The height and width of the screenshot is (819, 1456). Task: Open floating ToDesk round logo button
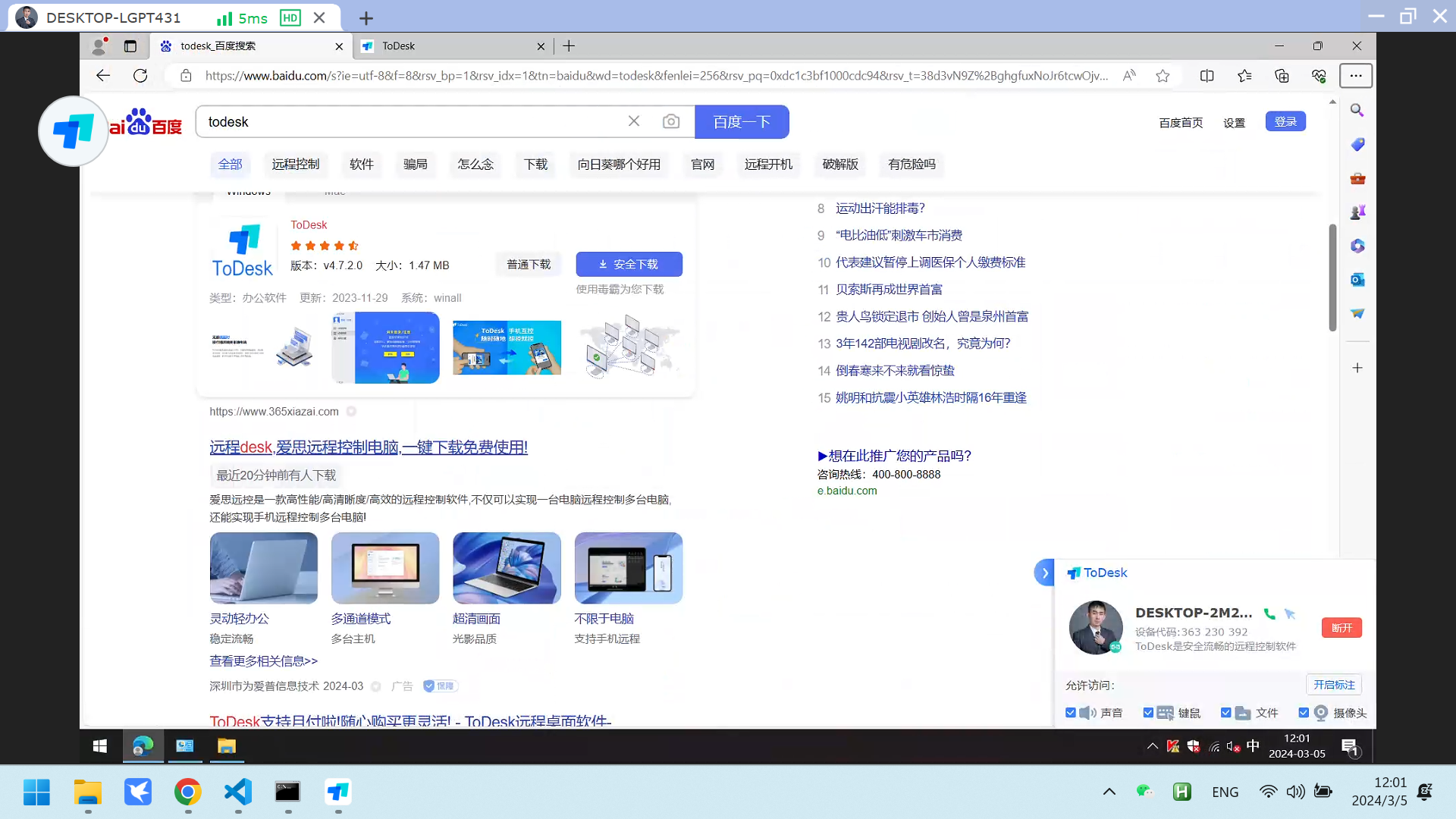click(x=74, y=131)
